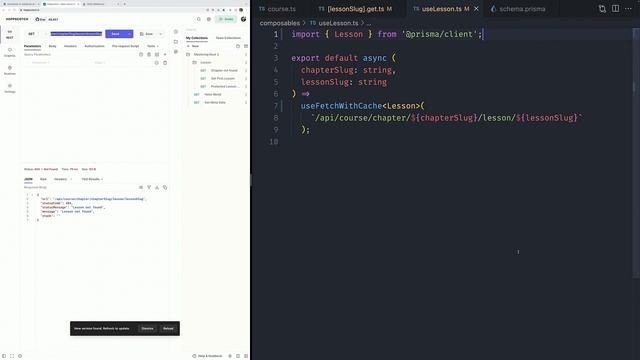This screenshot has height=360, width=640.
Task: Toggle bulk edit for query parameters
Action: tap(157, 54)
